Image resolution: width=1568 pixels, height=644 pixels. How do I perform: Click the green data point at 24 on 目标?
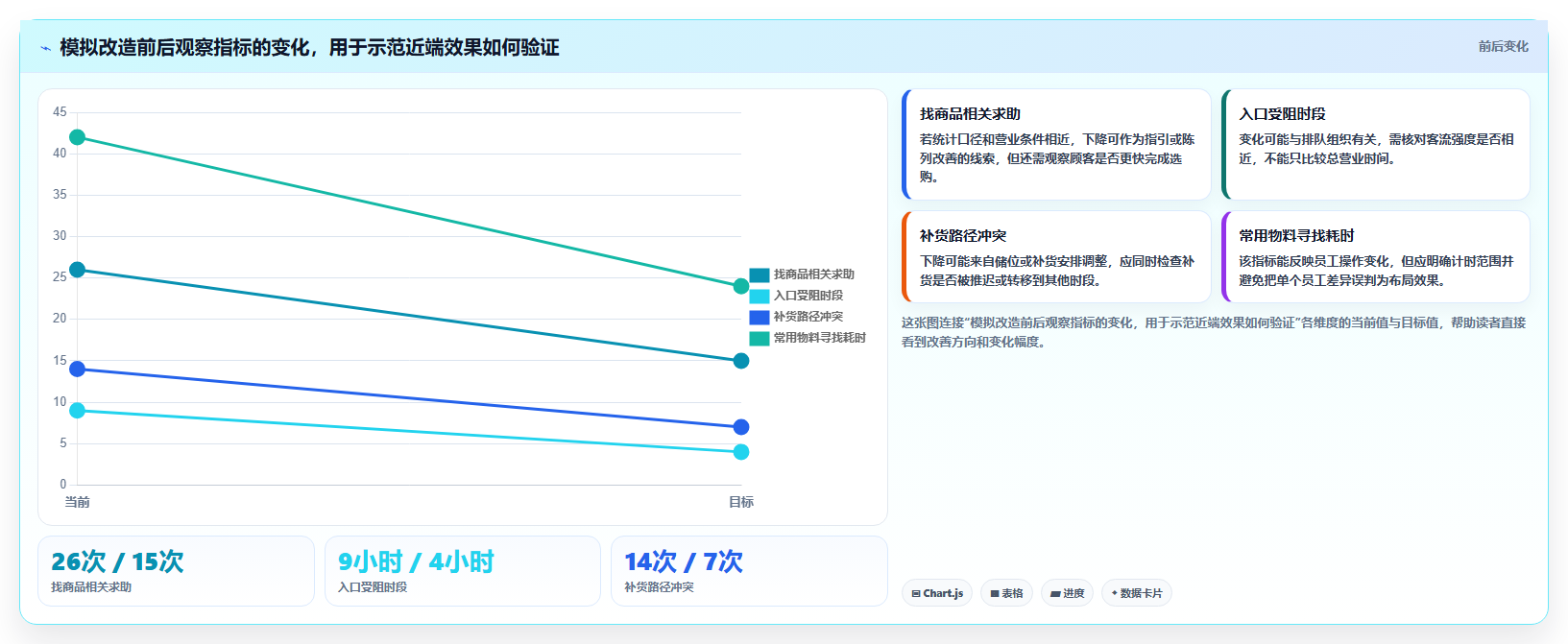coord(741,286)
